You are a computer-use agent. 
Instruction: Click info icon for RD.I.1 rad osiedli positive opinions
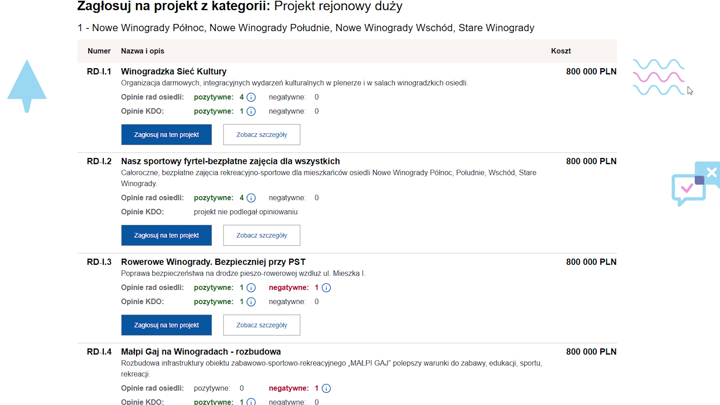(251, 98)
